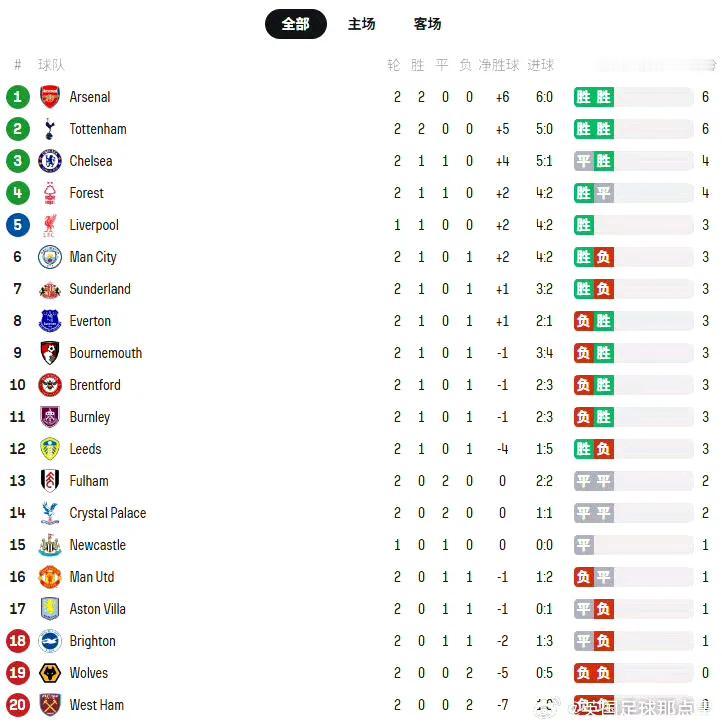The width and height of the screenshot is (722, 727).
Task: Sort by the 进球 column header
Action: tap(541, 65)
